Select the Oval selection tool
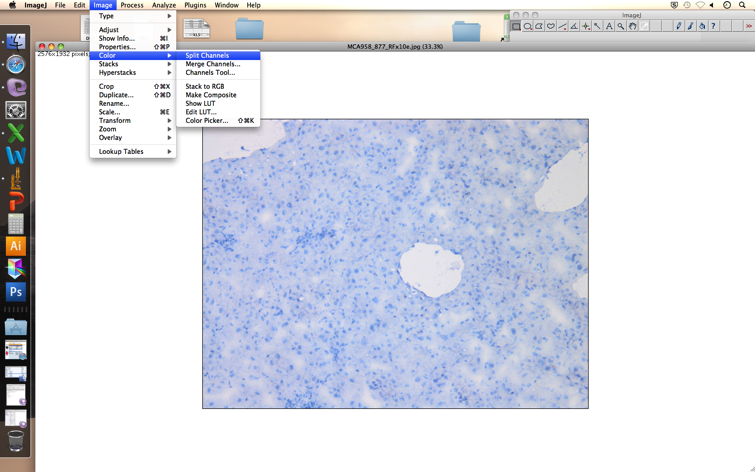 click(x=528, y=26)
